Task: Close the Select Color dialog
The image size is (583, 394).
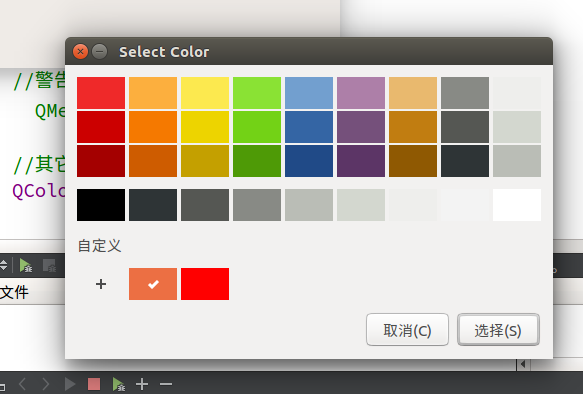Action: click(x=80, y=51)
